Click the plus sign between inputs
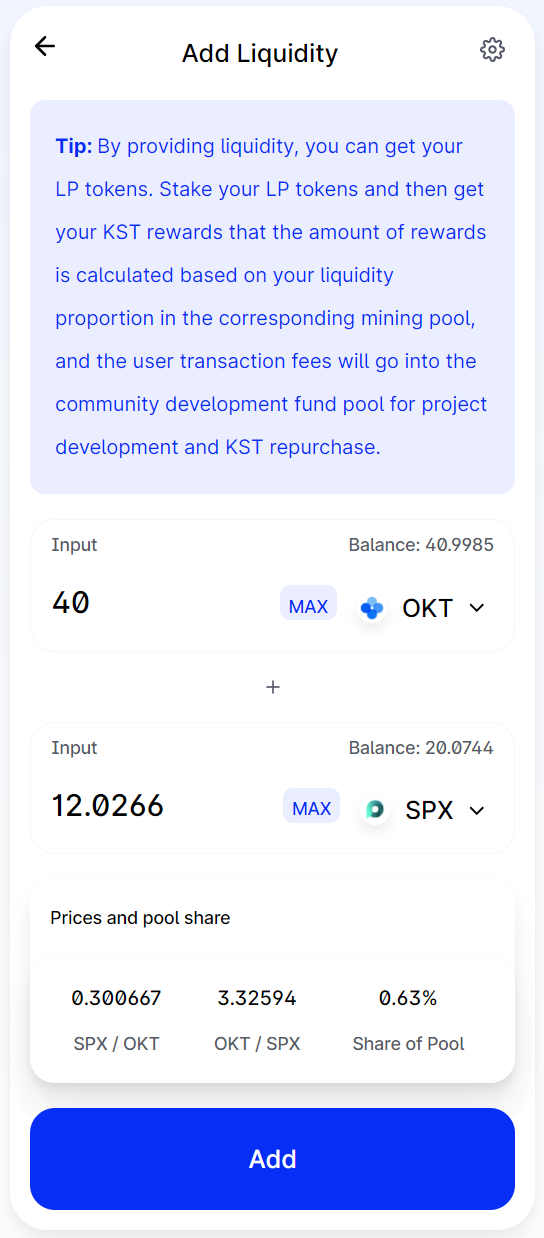The width and height of the screenshot is (544, 1238). coord(272,687)
